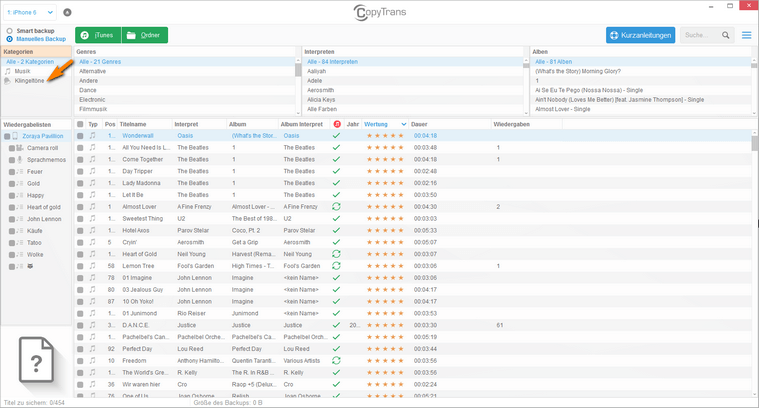Click the Ordner backup button
759x408 pixels.
[x=145, y=35]
